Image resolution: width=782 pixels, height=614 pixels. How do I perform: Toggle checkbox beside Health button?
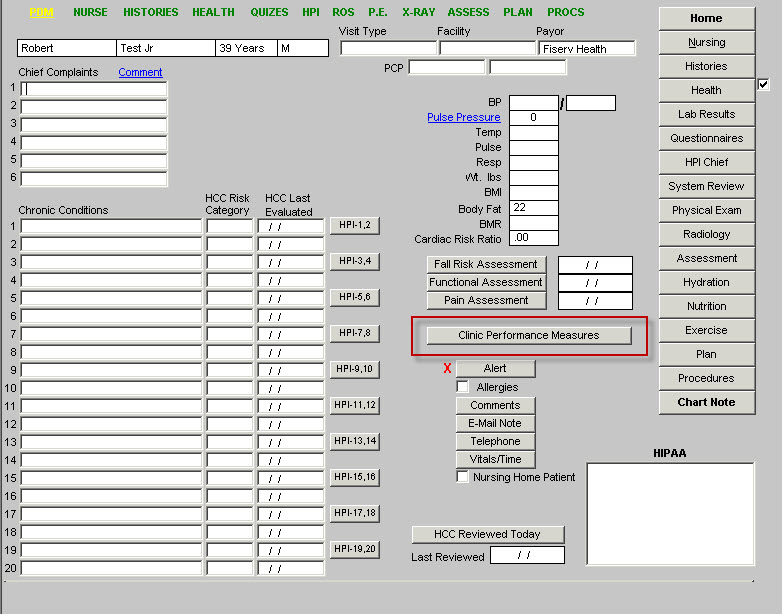click(763, 84)
